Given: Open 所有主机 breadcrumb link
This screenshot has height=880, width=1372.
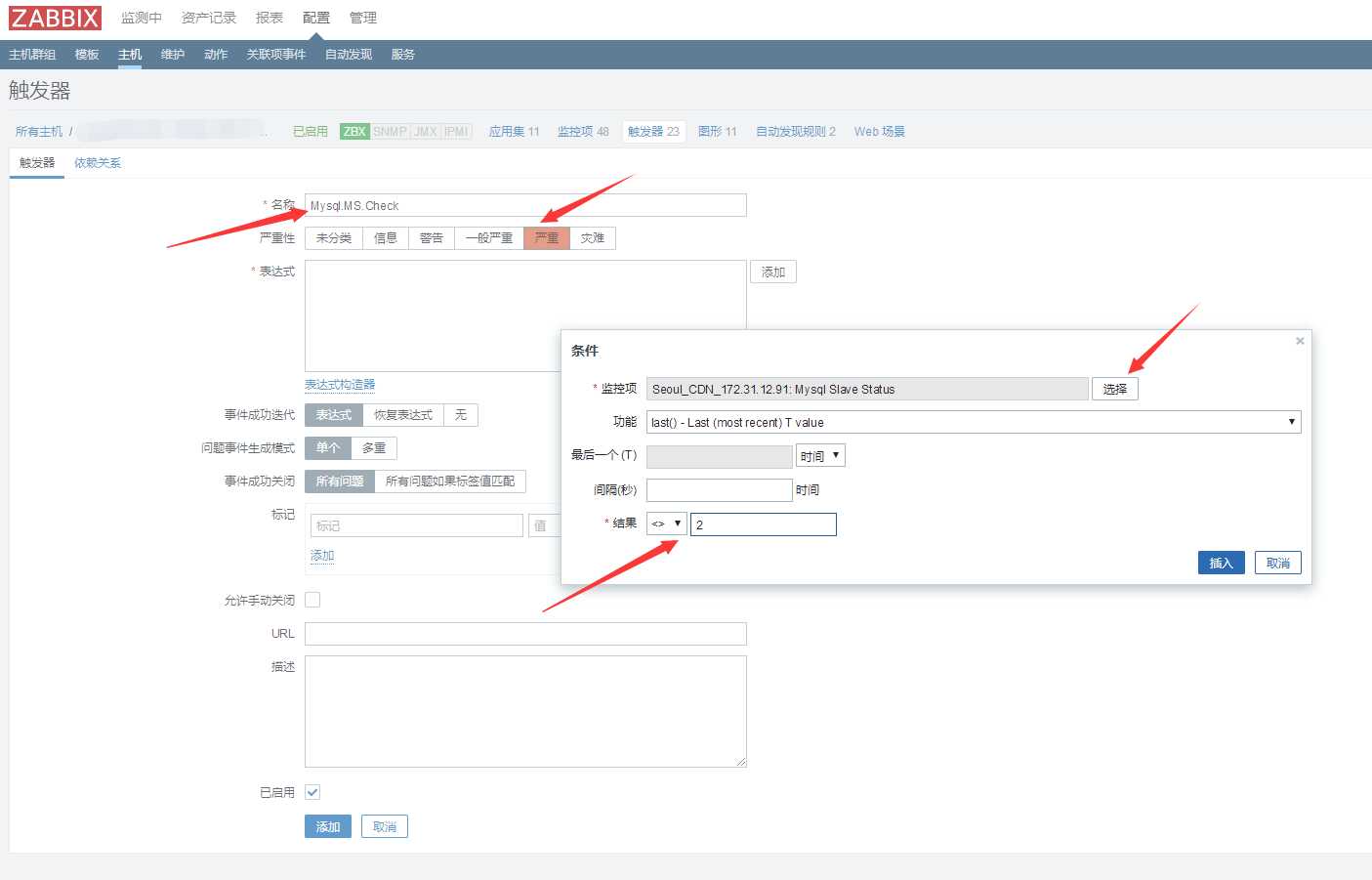Looking at the screenshot, I should coord(39,132).
